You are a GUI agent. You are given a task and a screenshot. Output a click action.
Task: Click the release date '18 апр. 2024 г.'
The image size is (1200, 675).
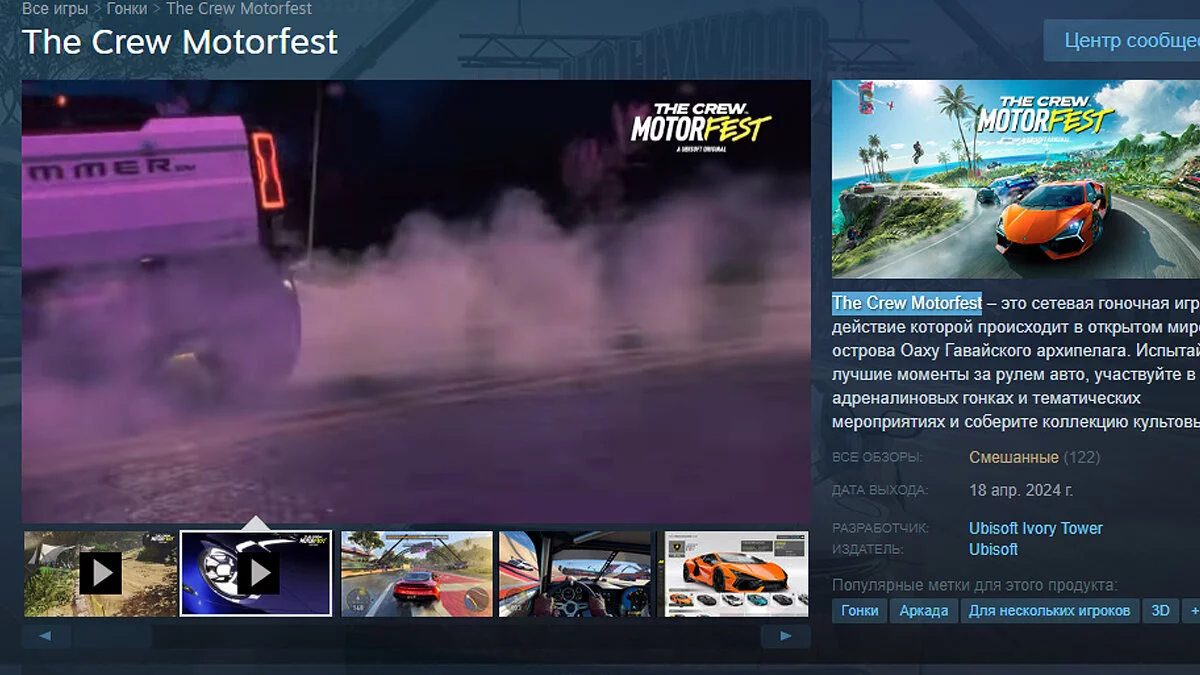[1021, 490]
